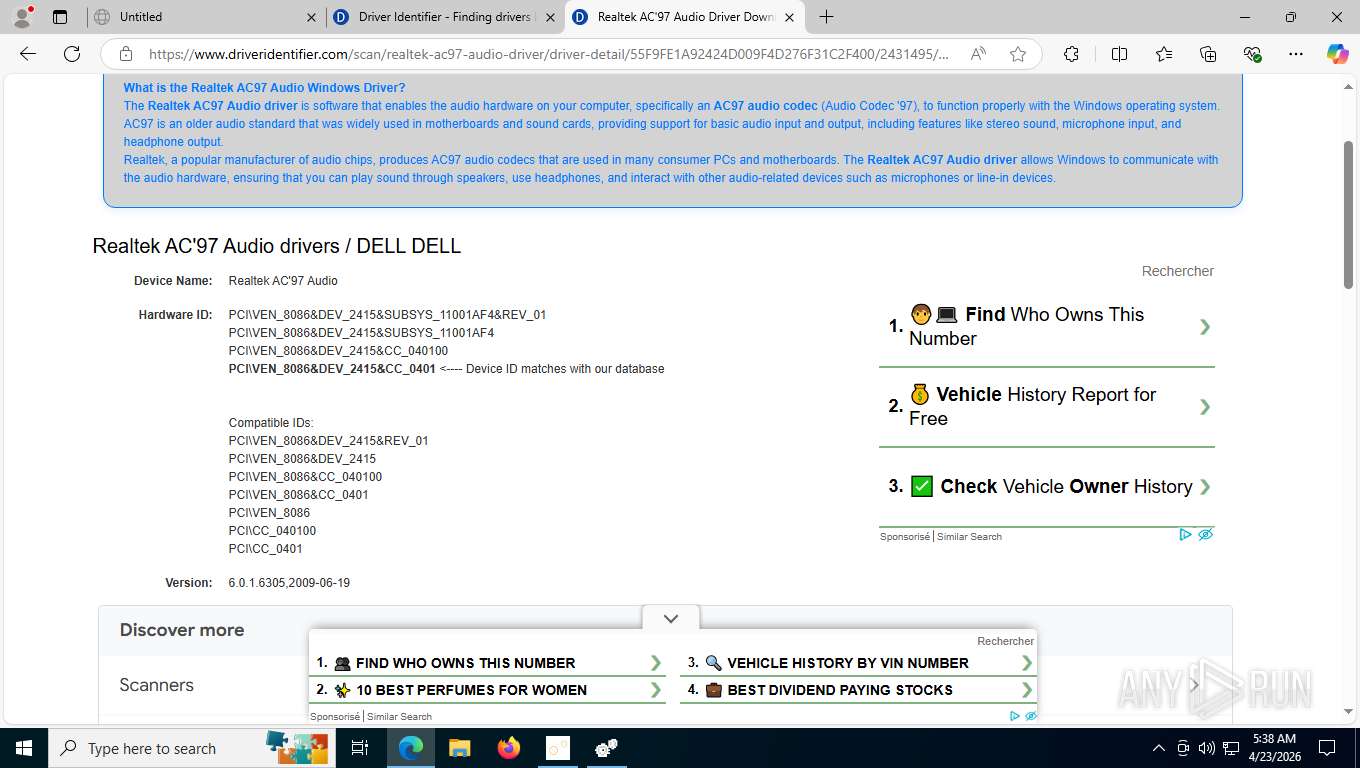The height and width of the screenshot is (768, 1360).
Task: Close the Realtek AC'97 Audio Driver tab
Action: (789, 17)
